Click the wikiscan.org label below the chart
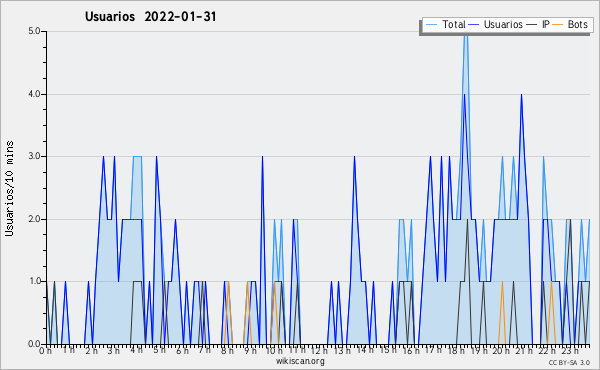 pyautogui.click(x=300, y=361)
